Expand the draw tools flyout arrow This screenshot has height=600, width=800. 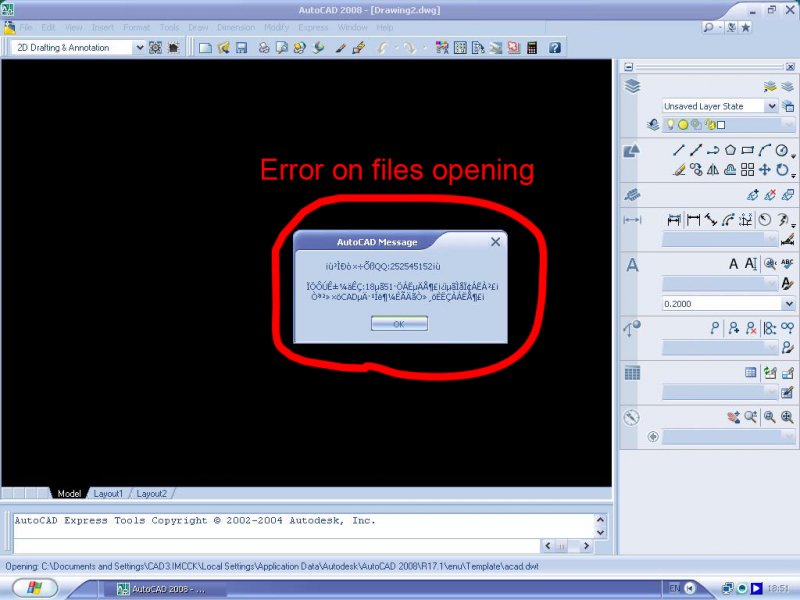793,155
